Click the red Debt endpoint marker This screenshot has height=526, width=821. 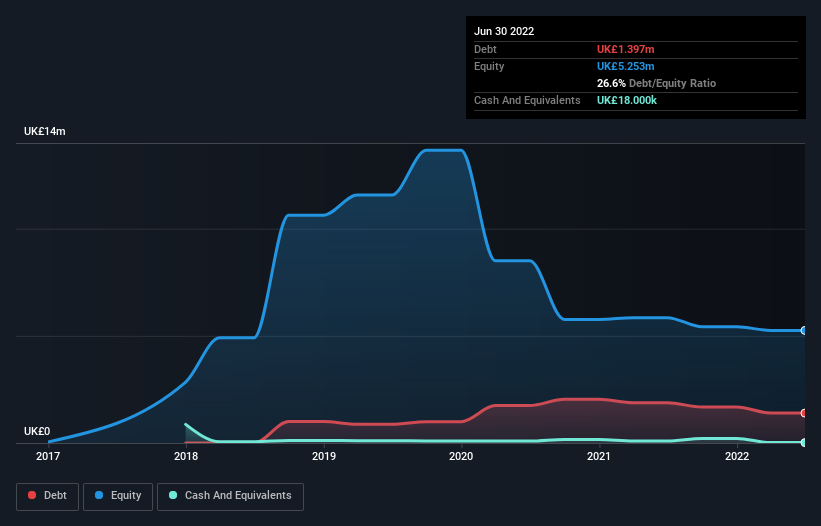pos(804,413)
